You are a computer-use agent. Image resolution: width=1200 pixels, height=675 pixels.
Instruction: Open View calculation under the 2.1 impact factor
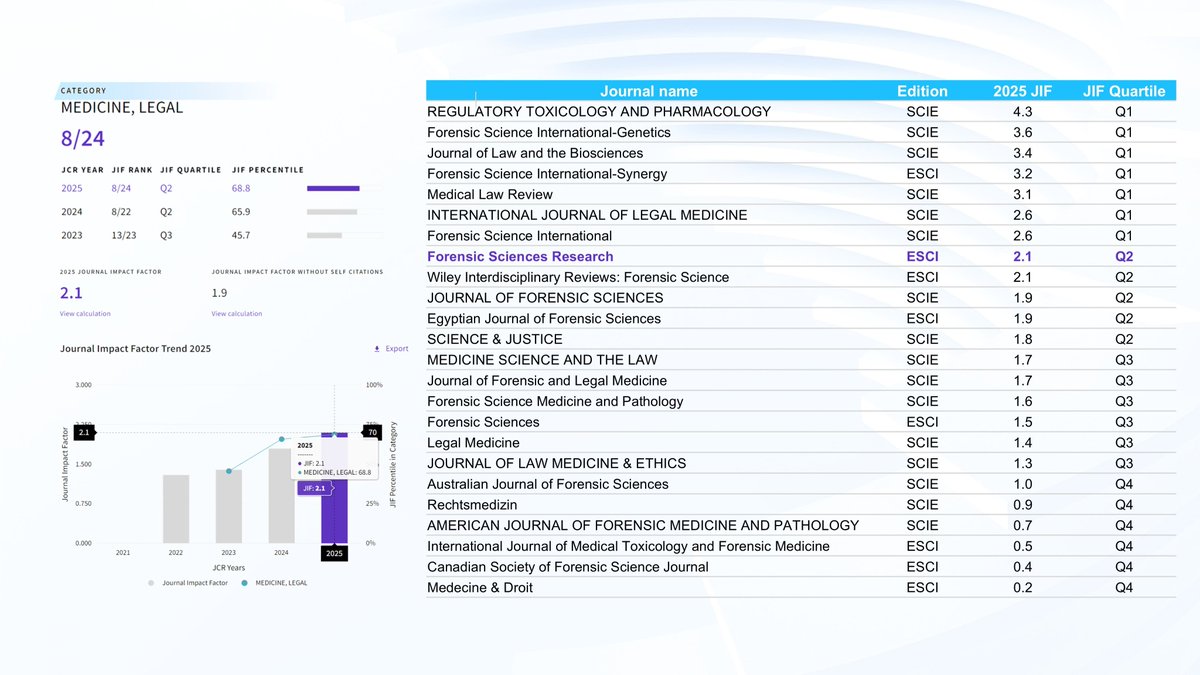(85, 314)
